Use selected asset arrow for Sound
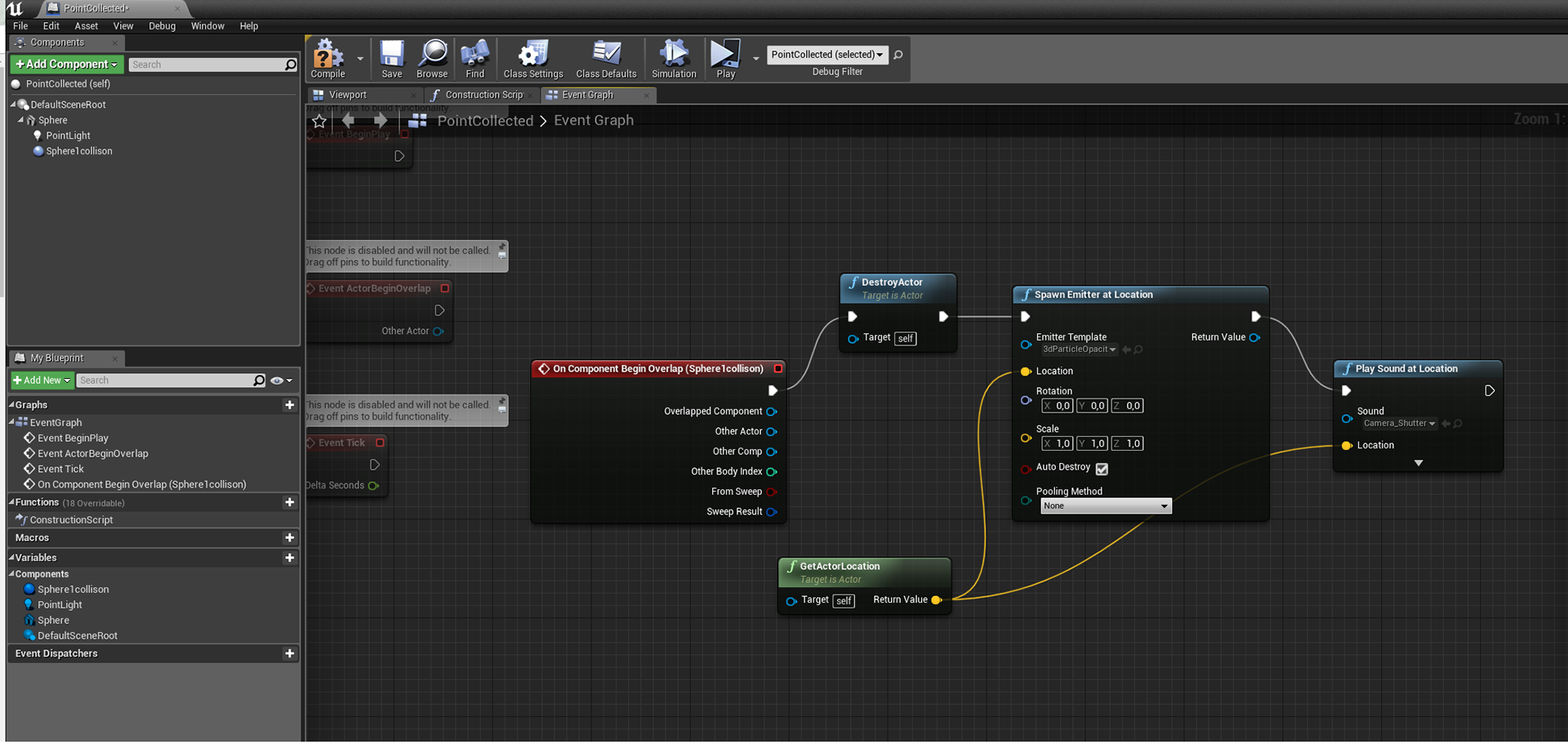The width and height of the screenshot is (1568, 744). coord(1445,424)
